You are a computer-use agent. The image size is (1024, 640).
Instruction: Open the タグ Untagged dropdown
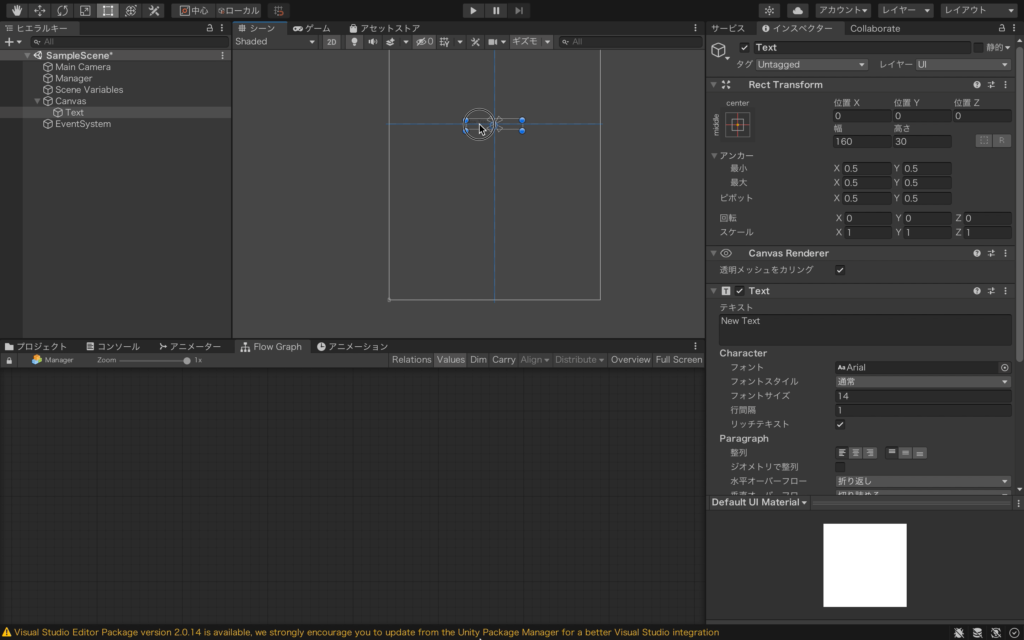(812, 65)
